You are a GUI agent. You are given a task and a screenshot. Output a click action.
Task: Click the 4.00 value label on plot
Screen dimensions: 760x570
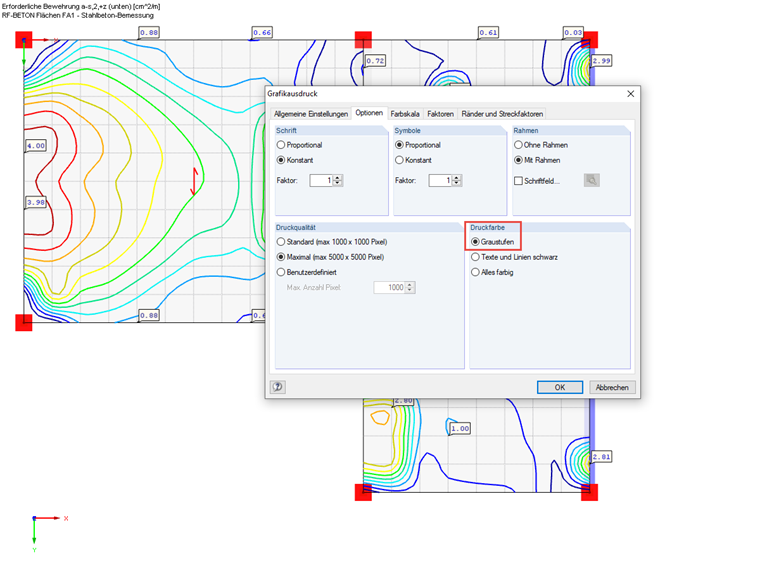tap(36, 145)
